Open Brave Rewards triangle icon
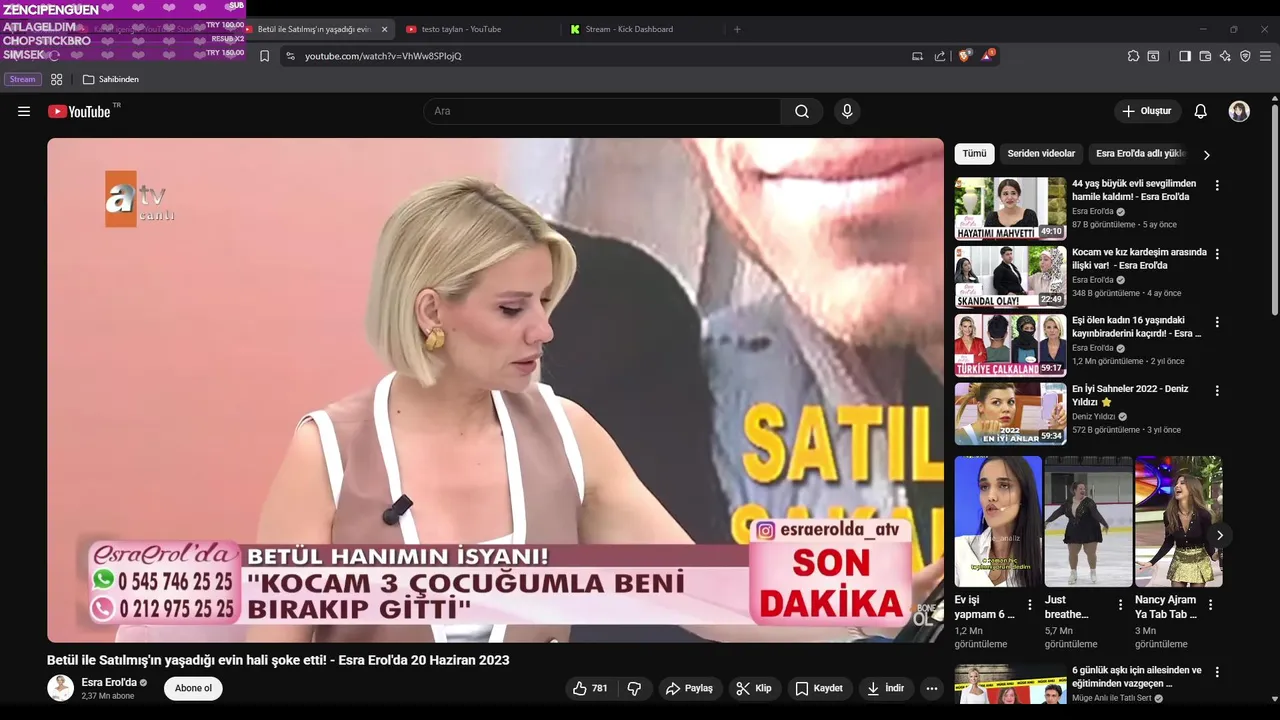 click(x=987, y=56)
